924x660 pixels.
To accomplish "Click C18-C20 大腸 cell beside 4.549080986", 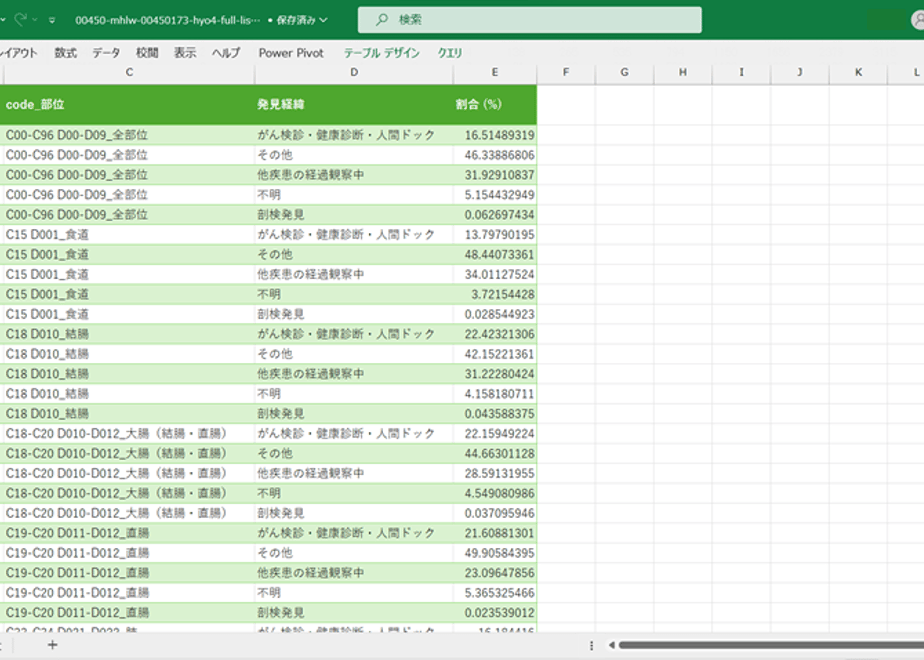I will tap(127, 493).
